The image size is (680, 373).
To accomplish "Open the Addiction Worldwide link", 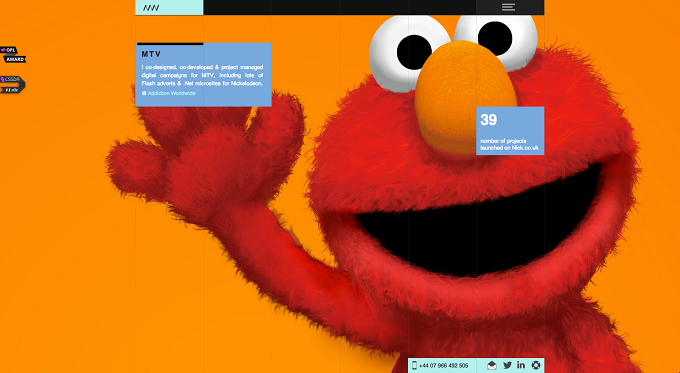I will pyautogui.click(x=172, y=93).
